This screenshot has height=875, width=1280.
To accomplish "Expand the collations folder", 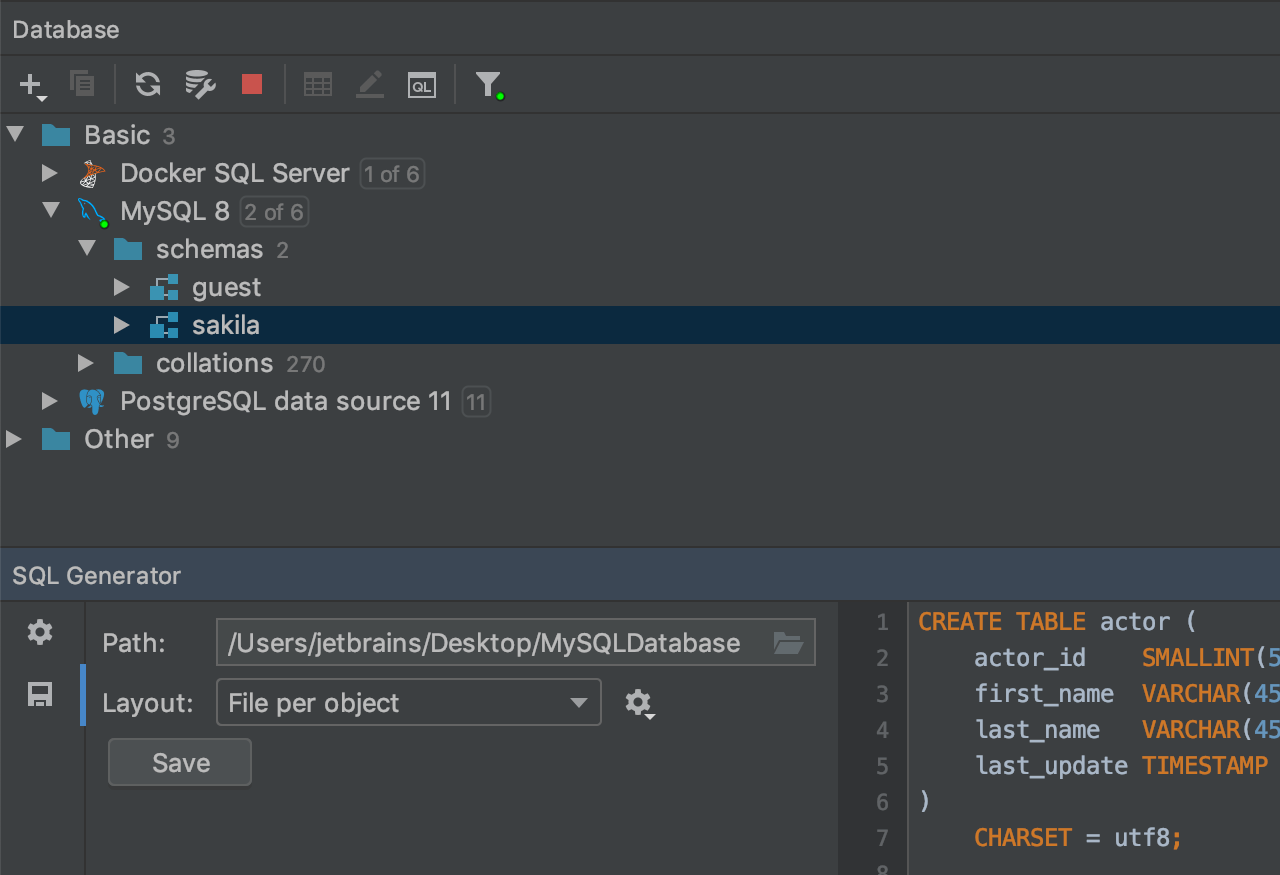I will [86, 363].
